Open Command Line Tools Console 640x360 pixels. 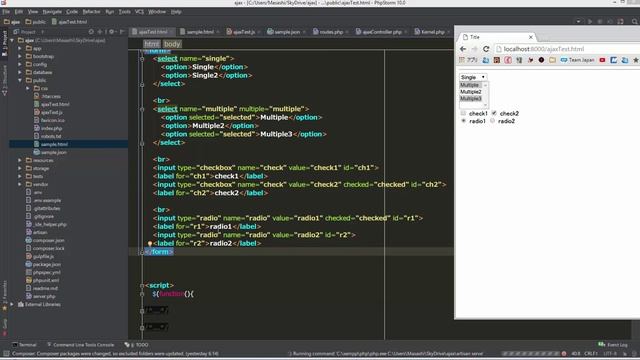(80, 345)
